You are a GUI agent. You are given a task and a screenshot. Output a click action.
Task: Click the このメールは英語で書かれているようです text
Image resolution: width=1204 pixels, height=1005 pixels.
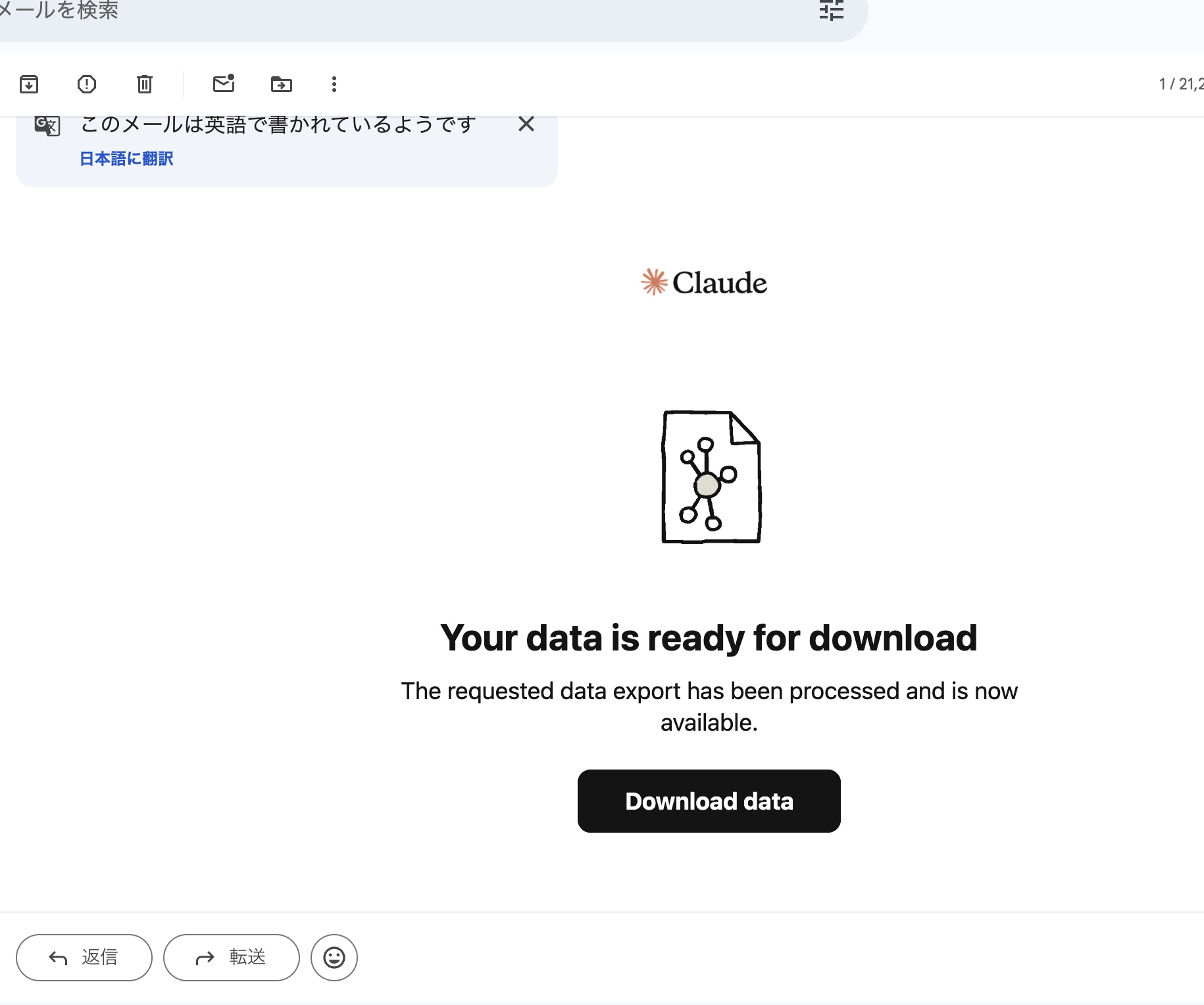(x=278, y=124)
